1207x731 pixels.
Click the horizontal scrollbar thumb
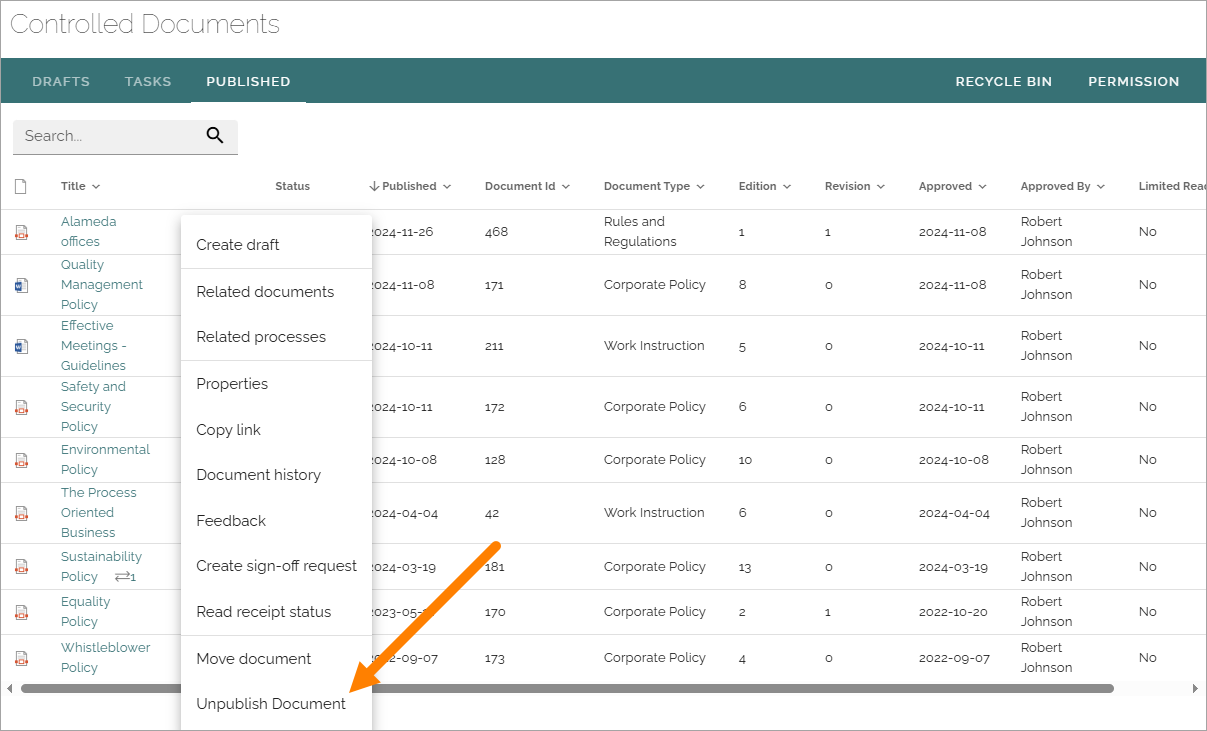567,689
